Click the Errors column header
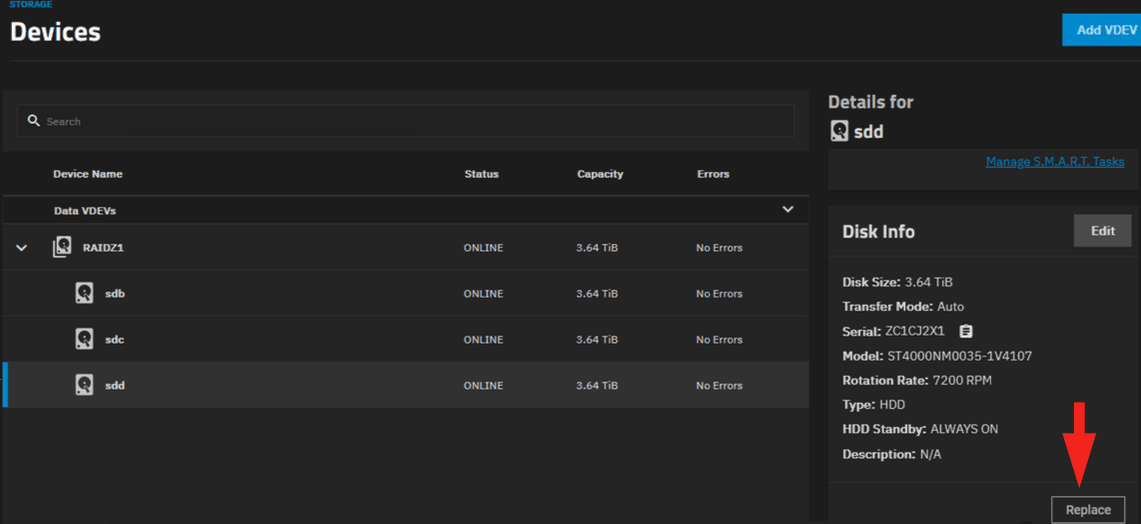Image resolution: width=1141 pixels, height=524 pixels. click(713, 174)
